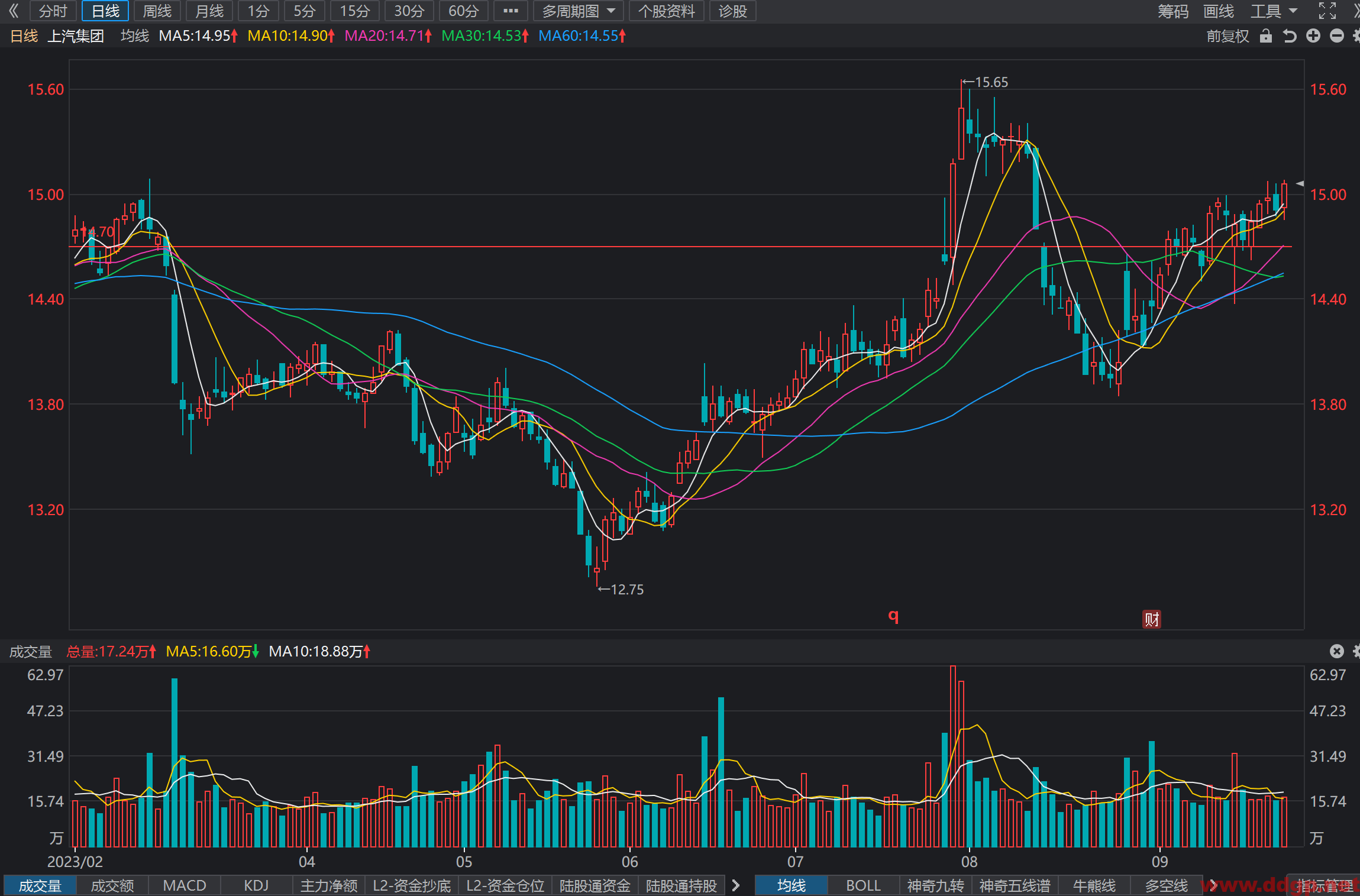The image size is (1360, 896).
Task: Open the 工具 dropdown menu
Action: coord(1273,11)
